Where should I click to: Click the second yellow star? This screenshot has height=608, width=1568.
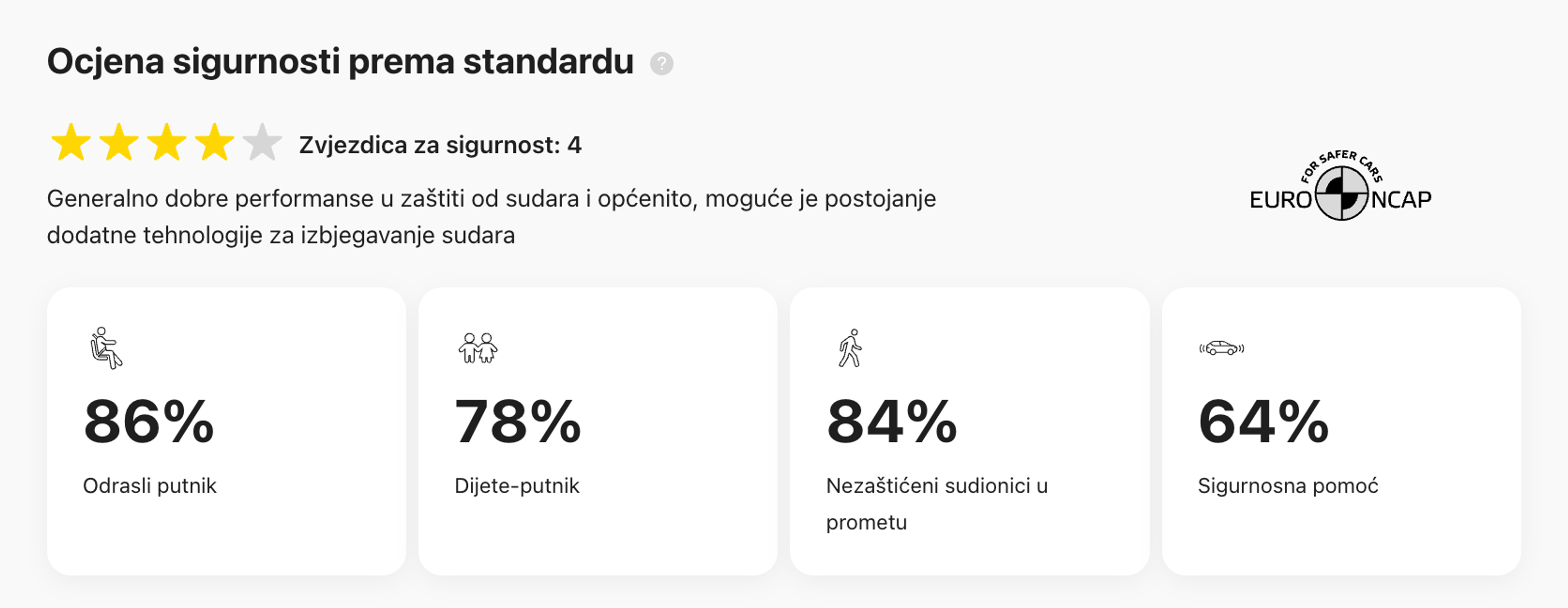119,142
